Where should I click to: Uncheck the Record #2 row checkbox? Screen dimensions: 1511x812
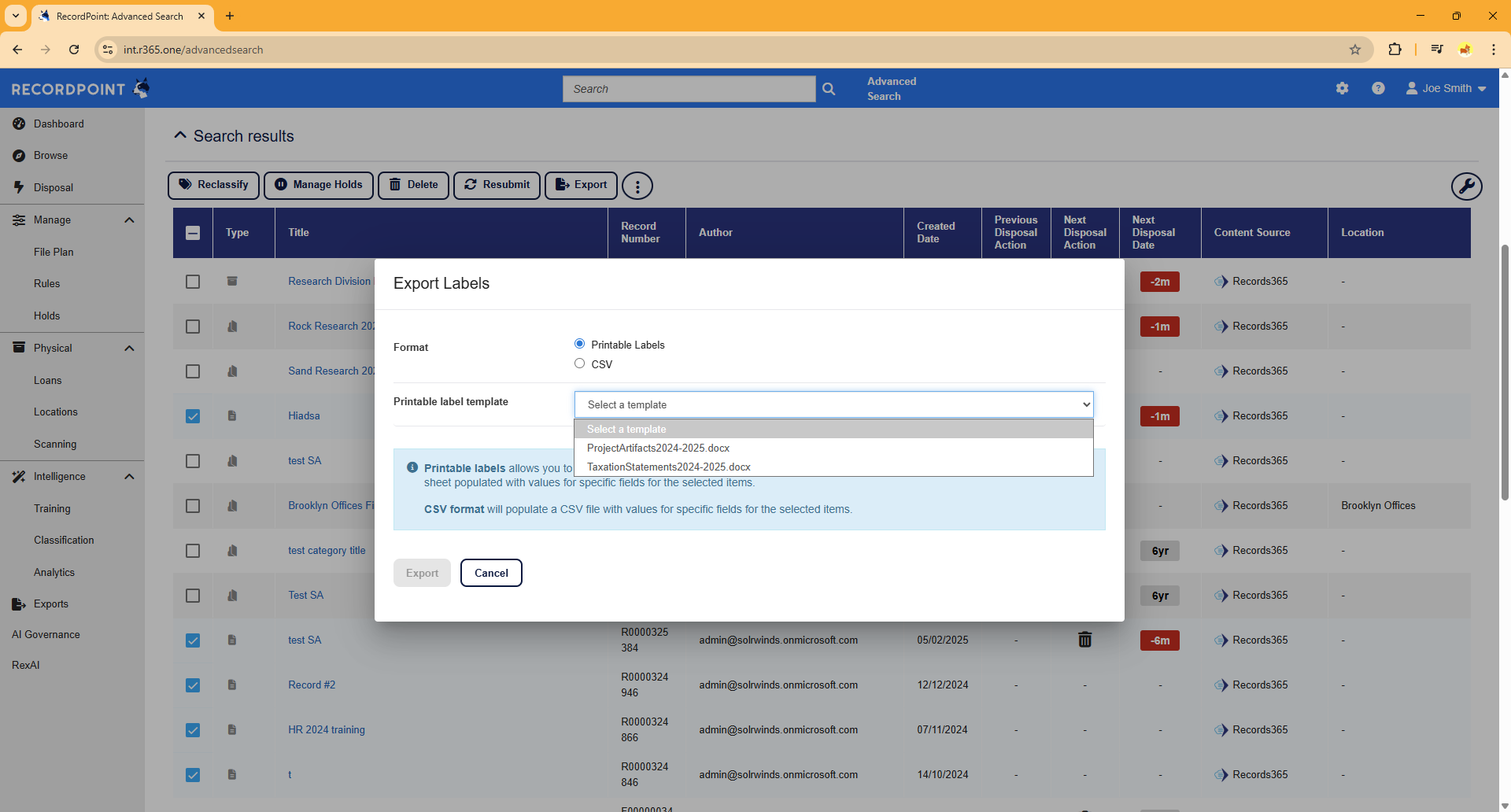(x=193, y=685)
